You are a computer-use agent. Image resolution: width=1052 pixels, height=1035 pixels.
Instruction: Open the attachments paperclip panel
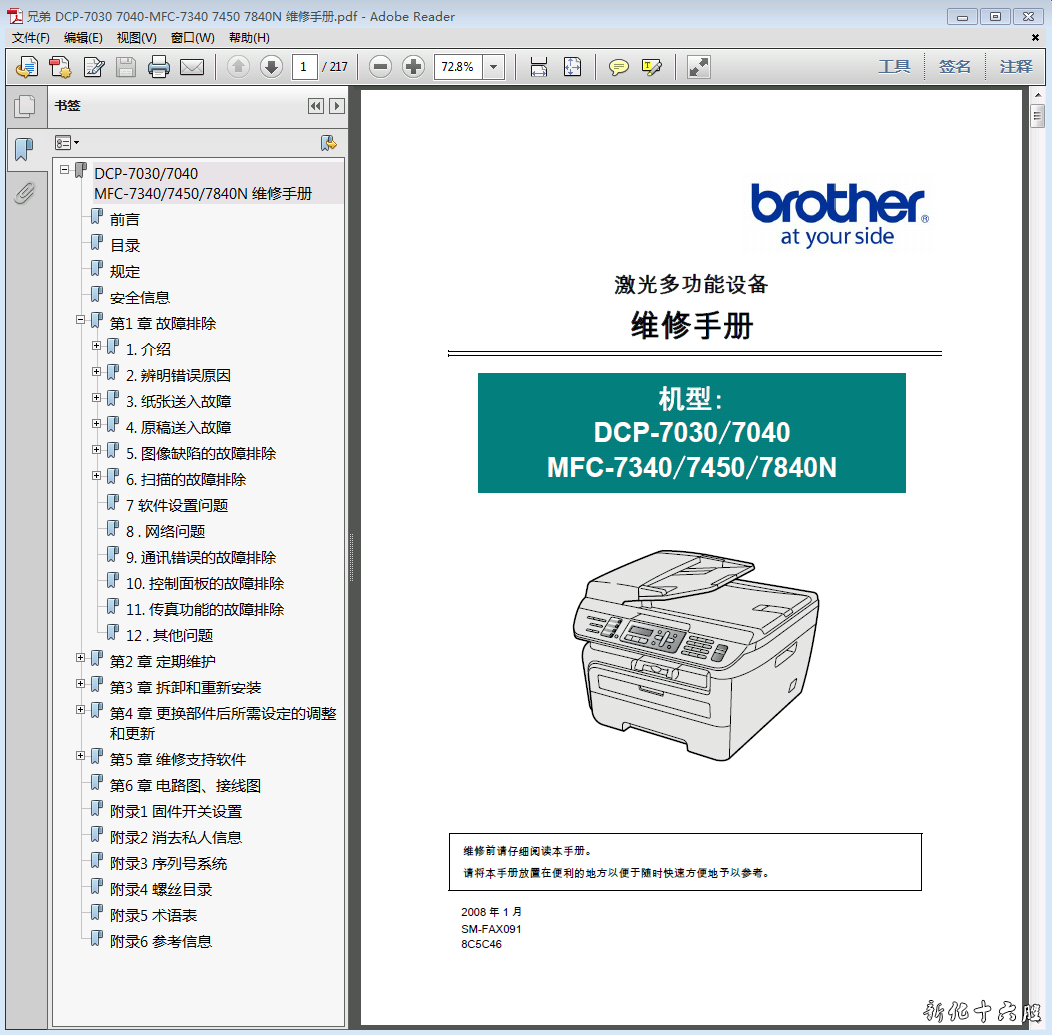[24, 193]
